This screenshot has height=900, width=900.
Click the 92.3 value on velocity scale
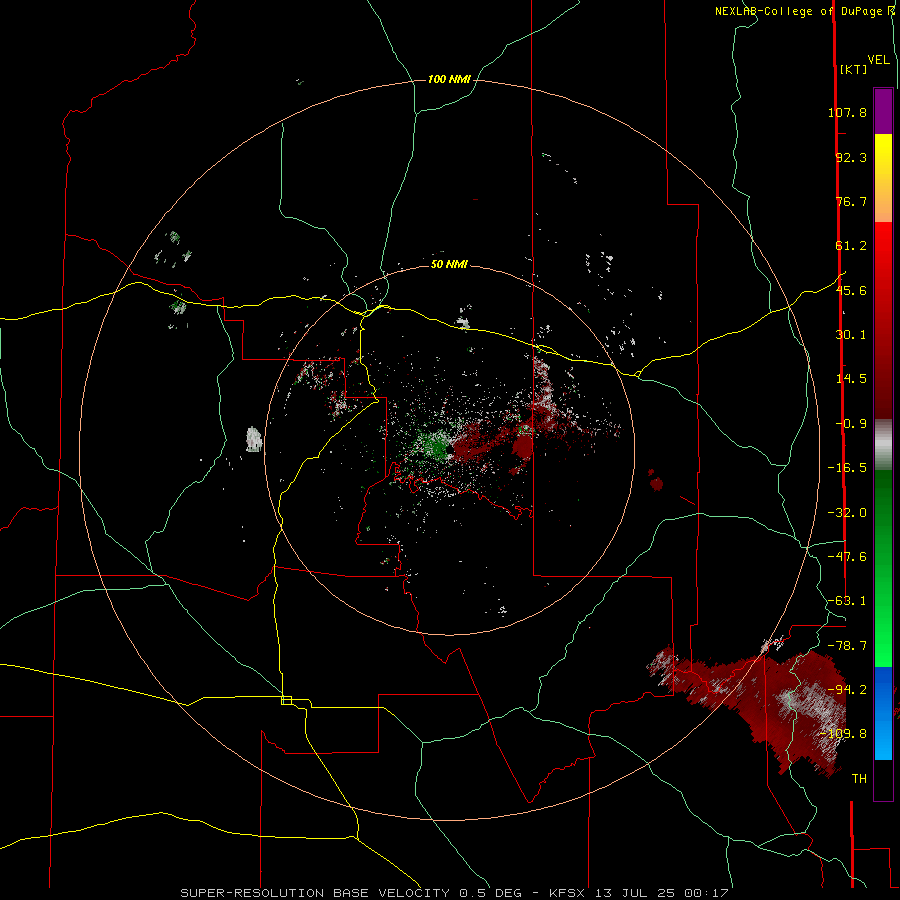tap(851, 157)
